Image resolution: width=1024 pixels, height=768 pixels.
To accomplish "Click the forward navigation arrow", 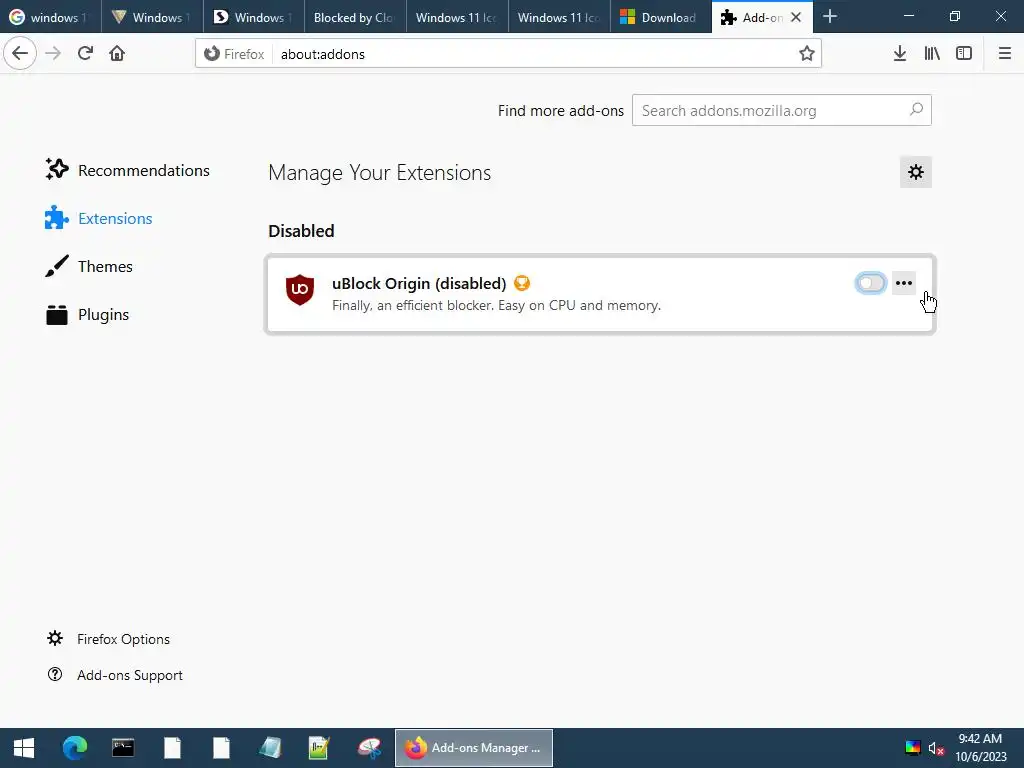I will [x=53, y=53].
